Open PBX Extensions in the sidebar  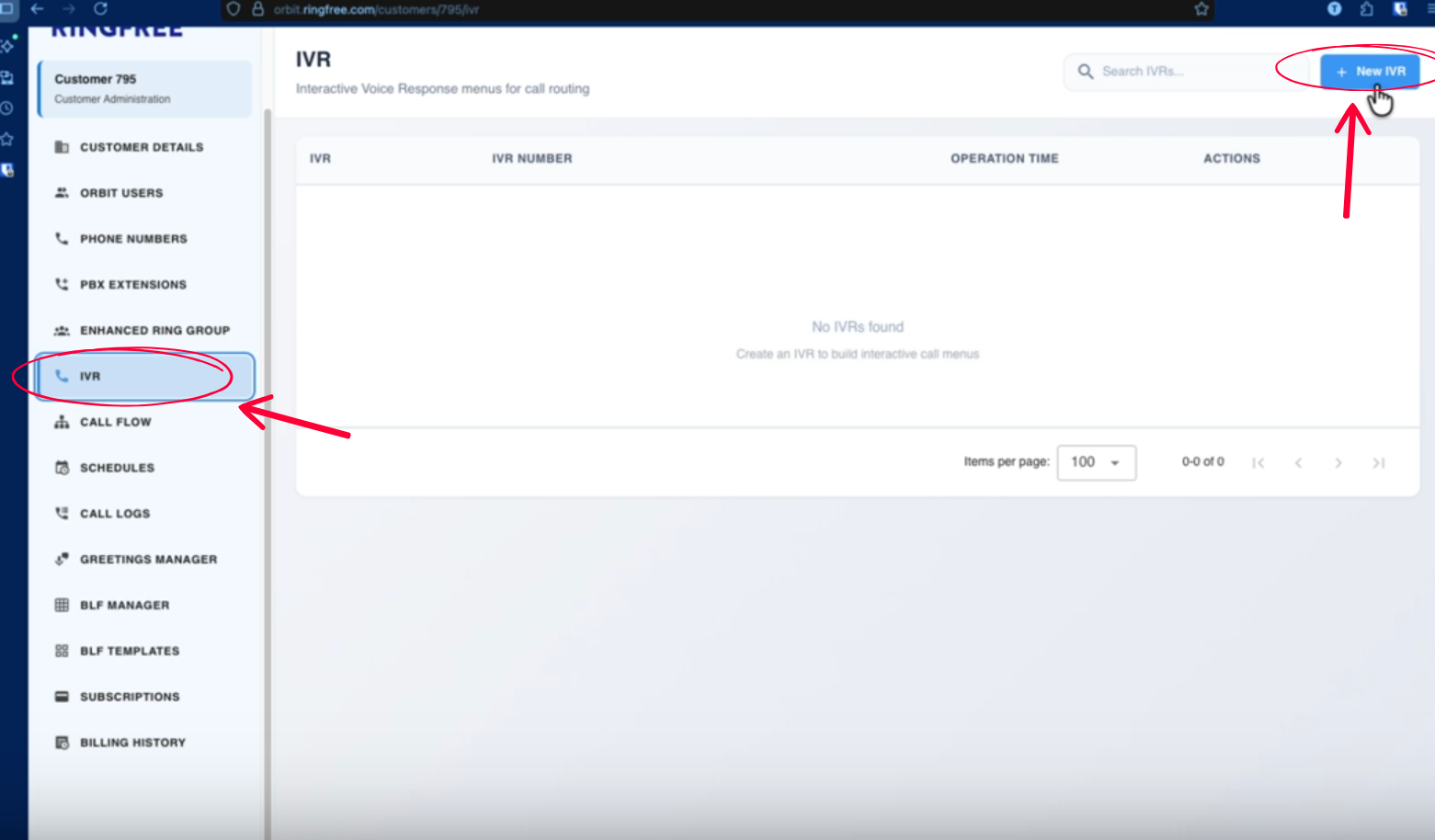point(132,285)
